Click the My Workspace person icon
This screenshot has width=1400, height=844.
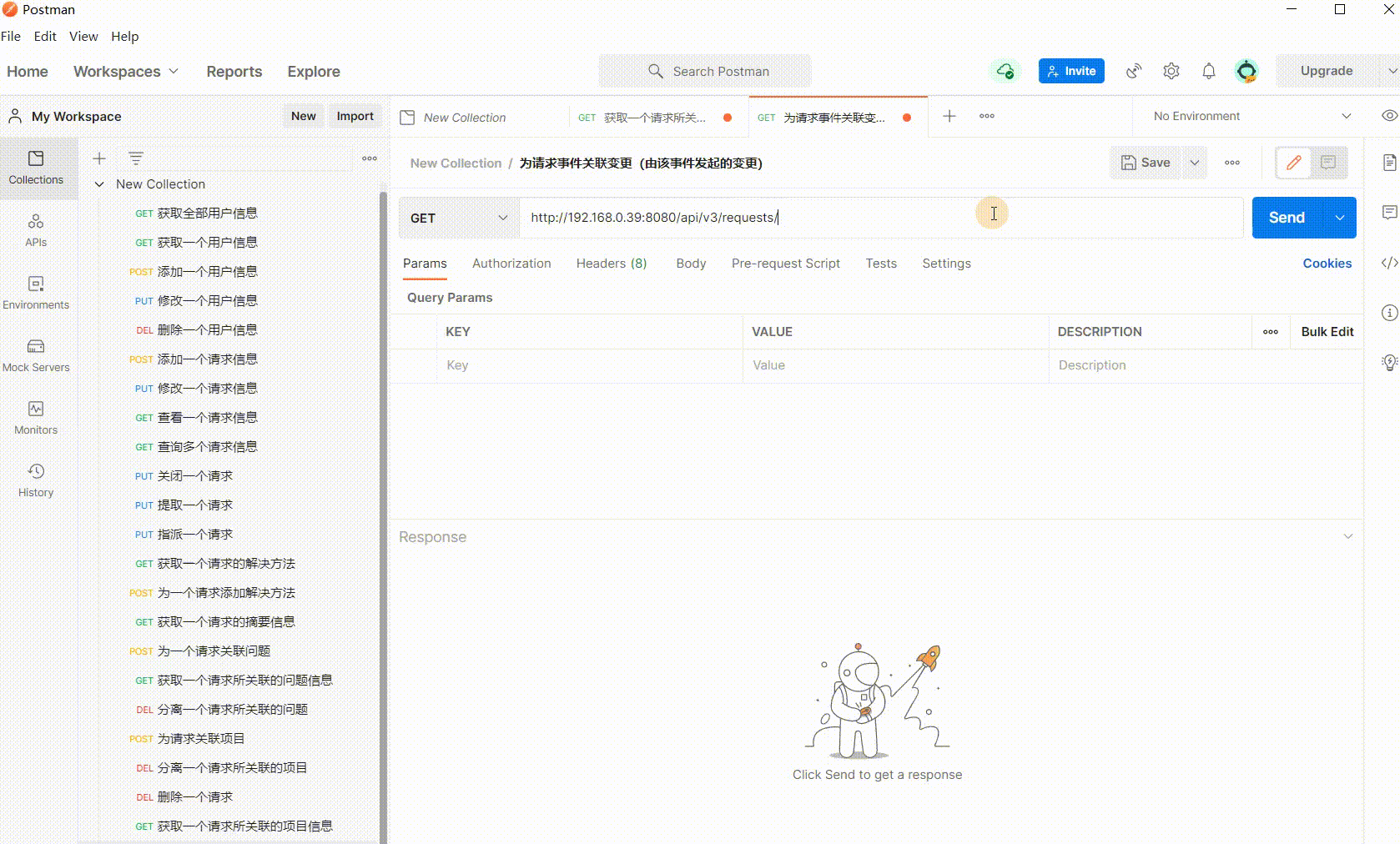(15, 116)
